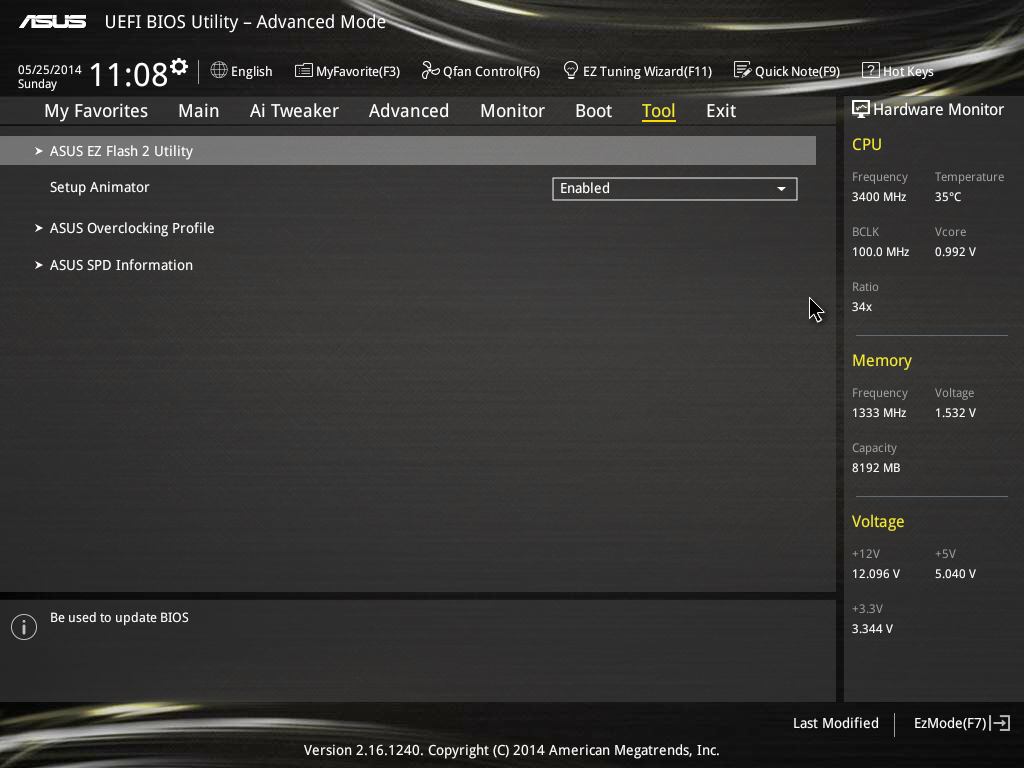Launch EZ Tuning Wizard lightbulb icon
The height and width of the screenshot is (768, 1024).
(570, 70)
